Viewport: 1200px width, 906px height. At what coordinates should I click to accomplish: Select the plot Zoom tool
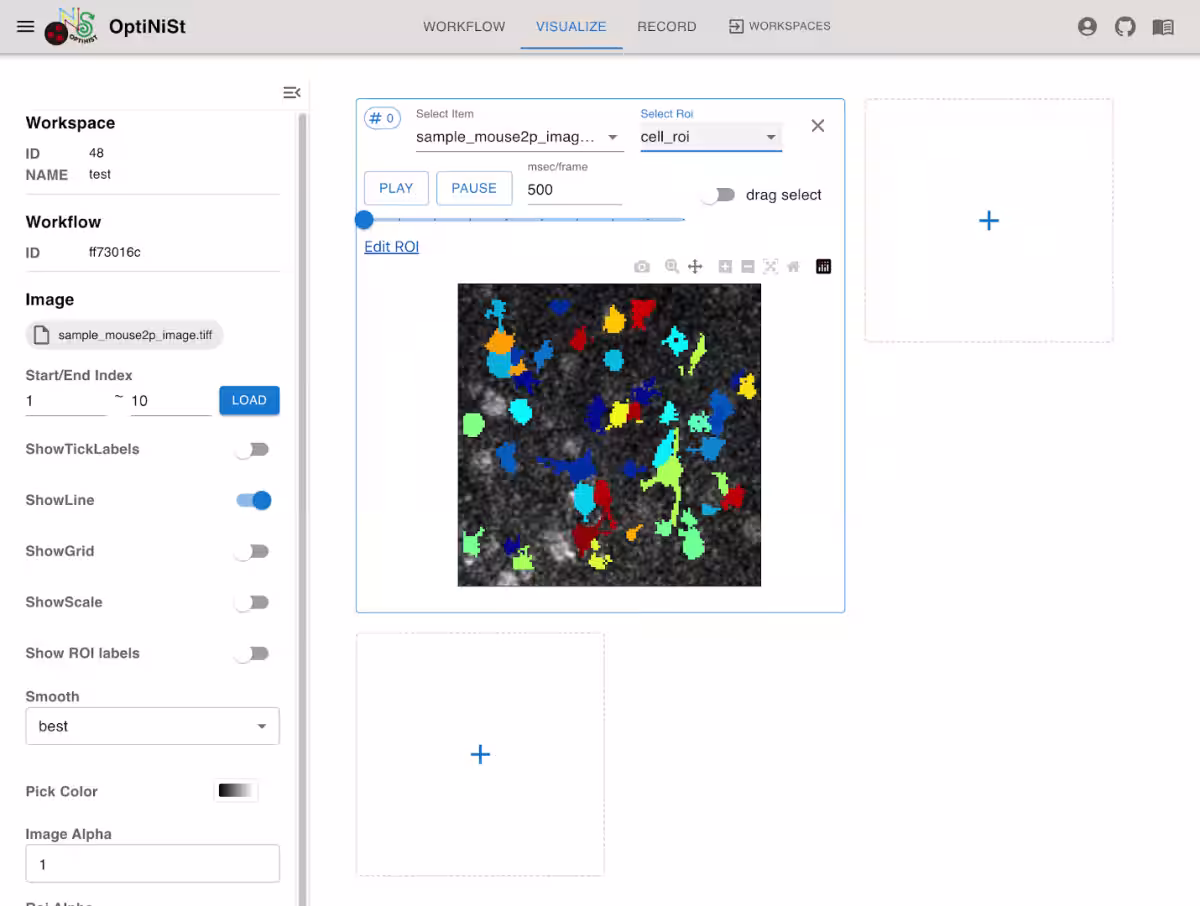[x=672, y=267]
